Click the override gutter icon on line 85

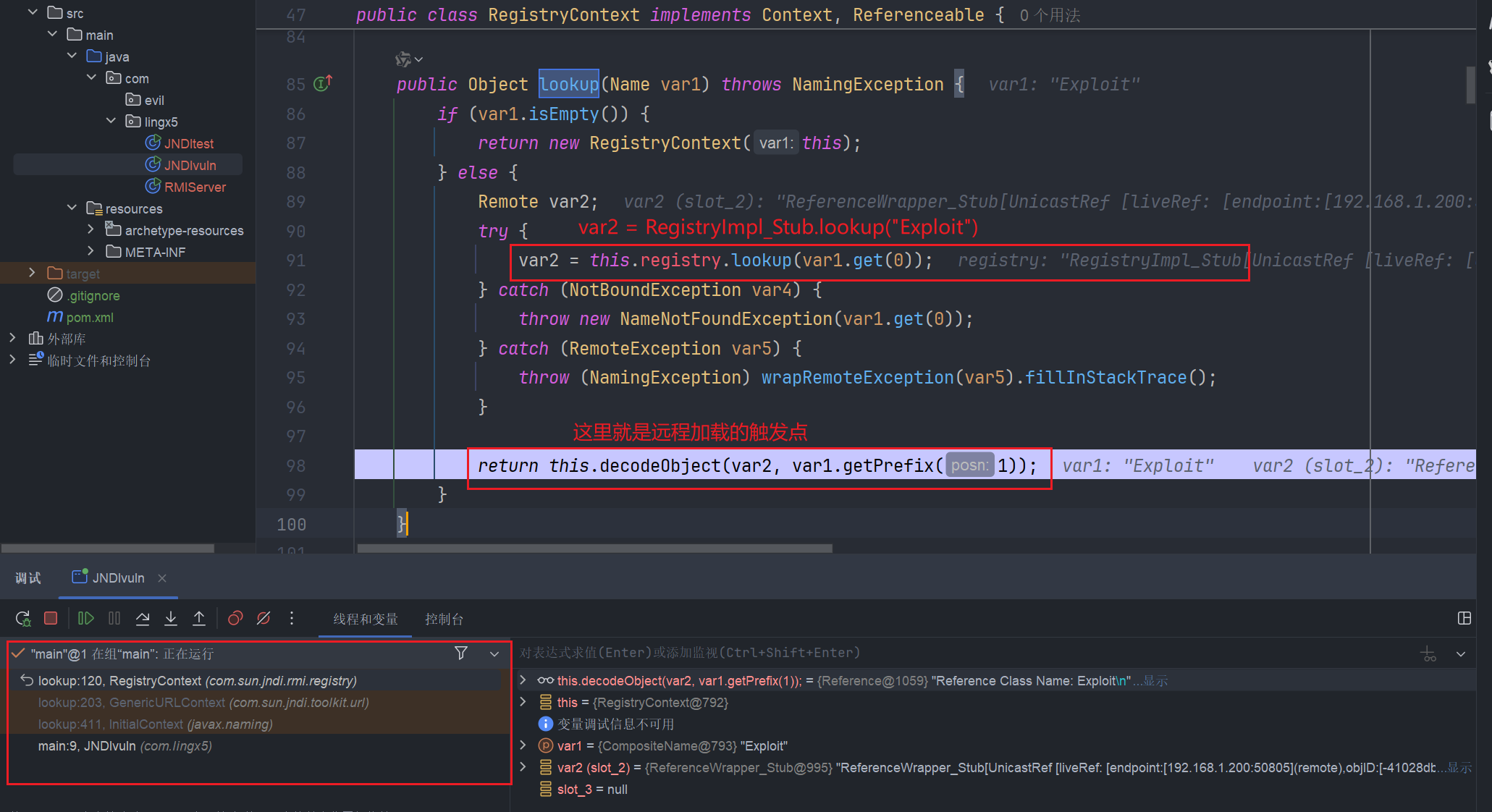click(x=323, y=83)
